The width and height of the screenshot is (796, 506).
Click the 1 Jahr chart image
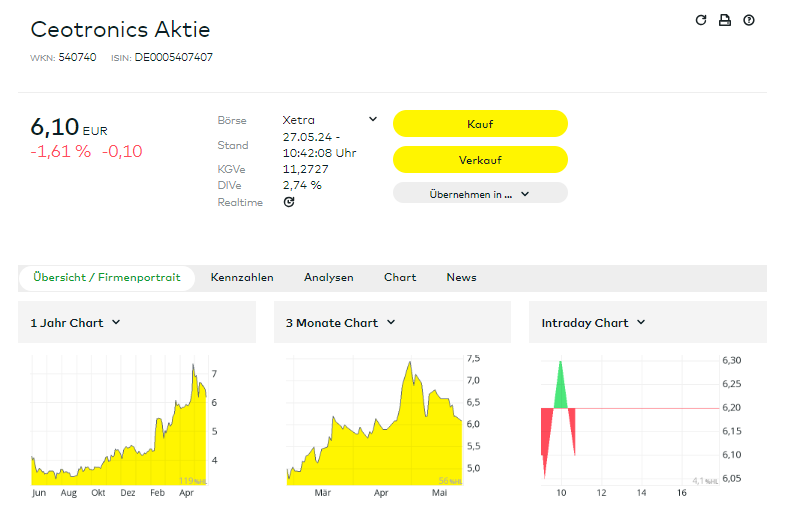pos(125,426)
